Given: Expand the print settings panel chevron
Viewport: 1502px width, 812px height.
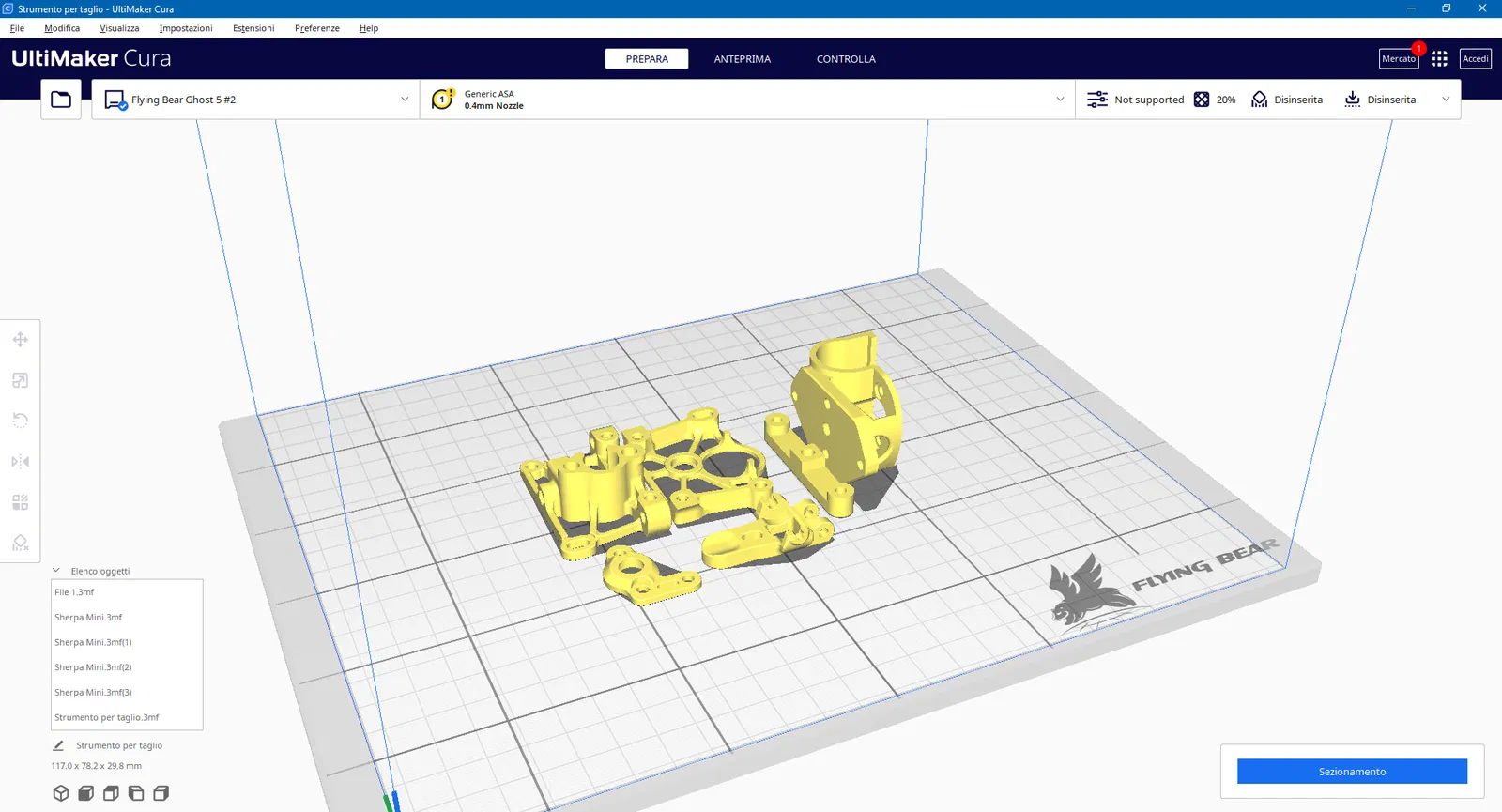Looking at the screenshot, I should tap(1446, 100).
